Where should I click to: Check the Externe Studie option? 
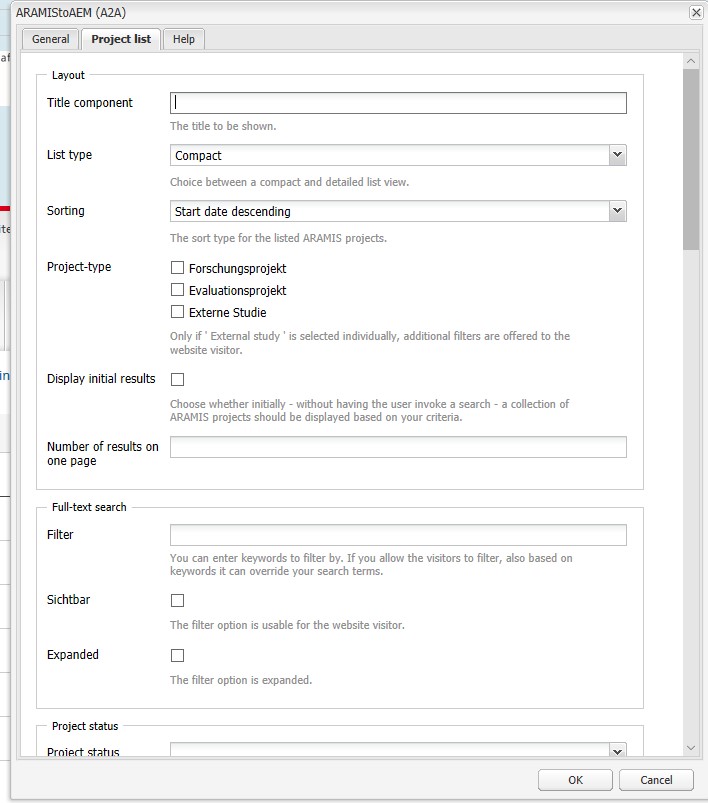point(178,312)
